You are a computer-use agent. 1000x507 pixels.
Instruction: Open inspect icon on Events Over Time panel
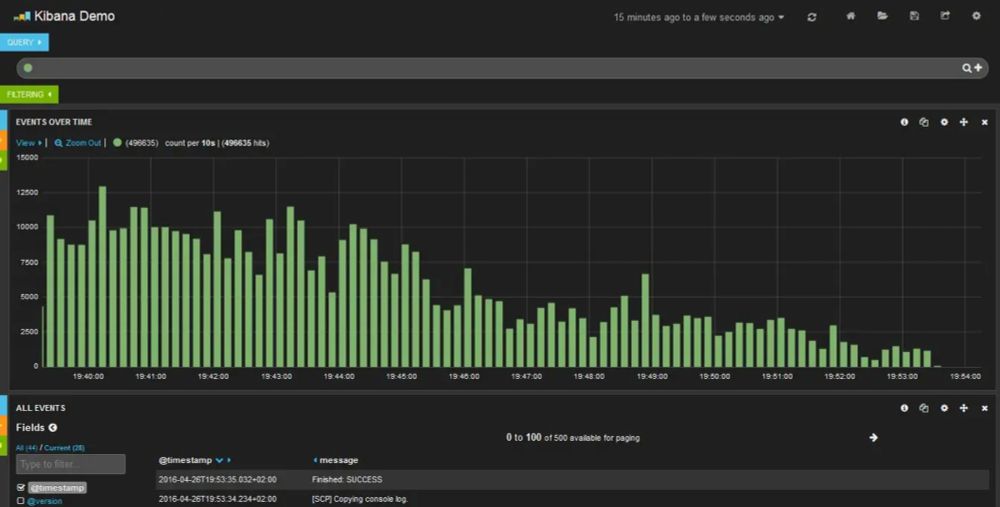point(923,122)
